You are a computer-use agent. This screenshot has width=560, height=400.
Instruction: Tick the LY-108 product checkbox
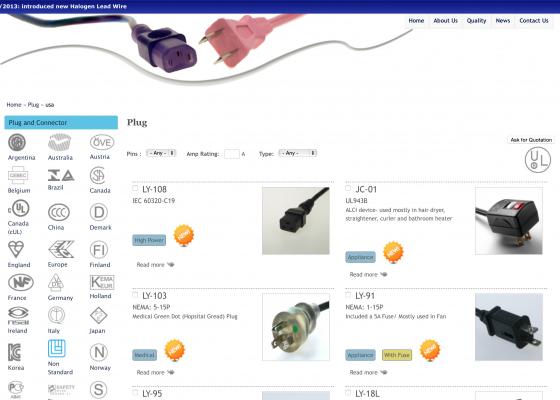[x=135, y=188]
